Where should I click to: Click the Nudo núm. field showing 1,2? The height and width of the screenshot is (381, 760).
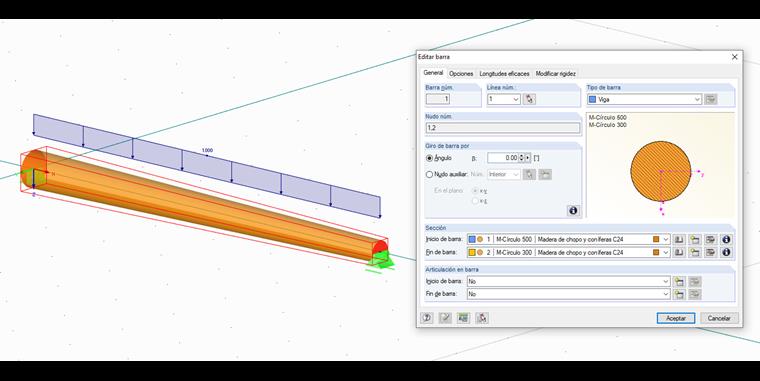(x=503, y=128)
